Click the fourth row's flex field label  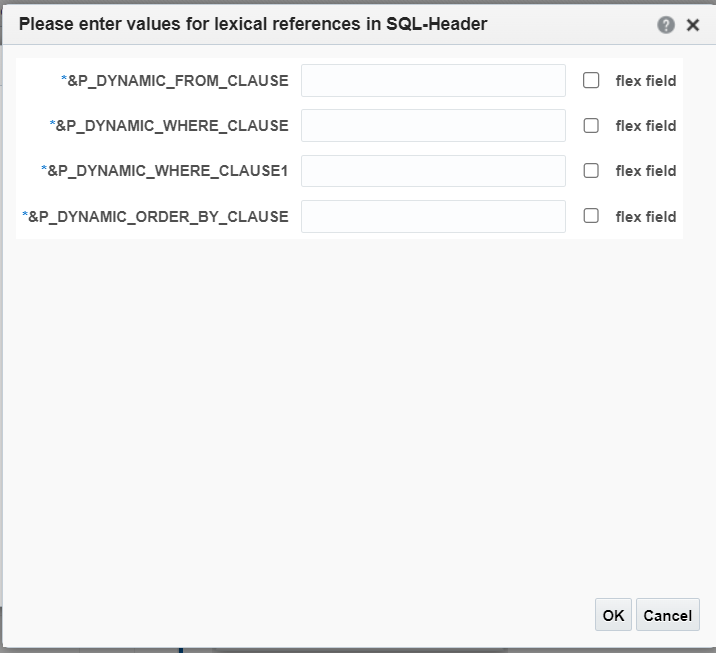pos(646,216)
